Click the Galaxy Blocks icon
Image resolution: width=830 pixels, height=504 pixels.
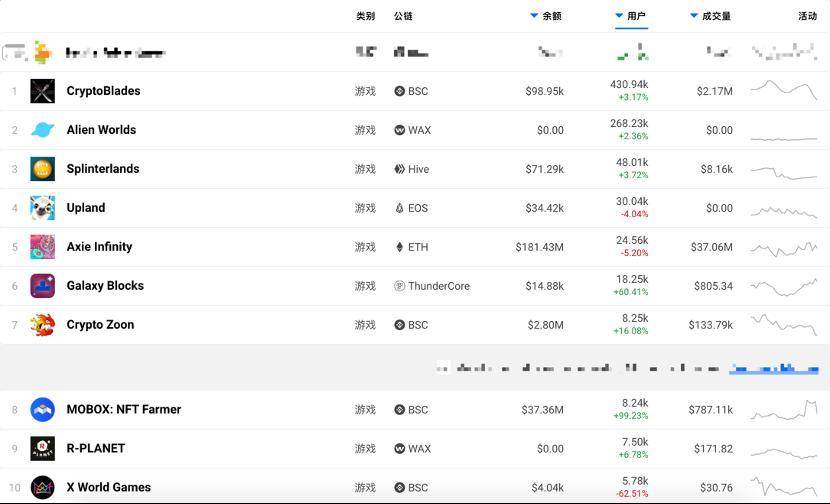pyautogui.click(x=42, y=286)
